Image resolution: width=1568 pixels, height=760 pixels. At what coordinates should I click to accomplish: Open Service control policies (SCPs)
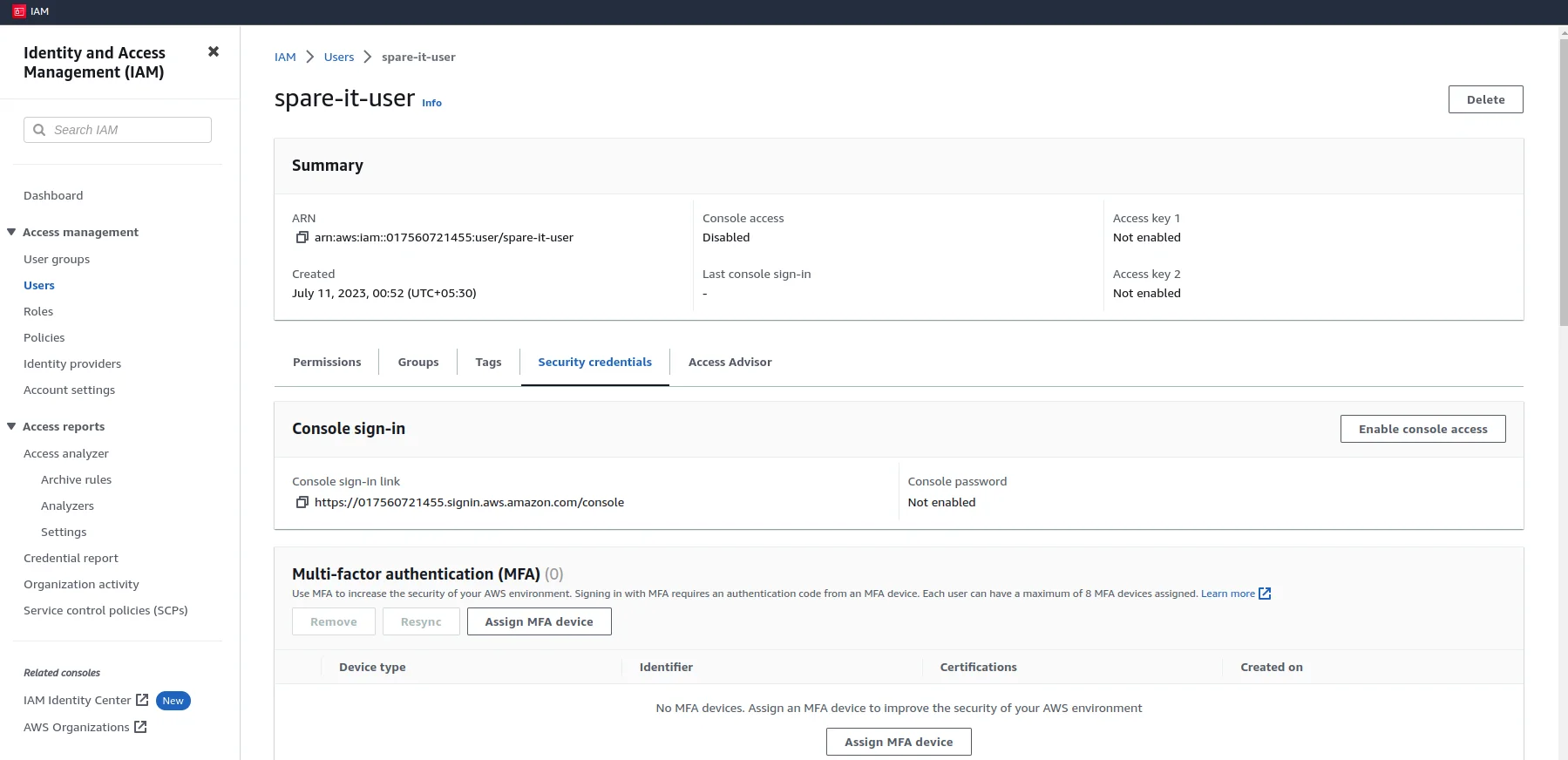[x=105, y=610]
